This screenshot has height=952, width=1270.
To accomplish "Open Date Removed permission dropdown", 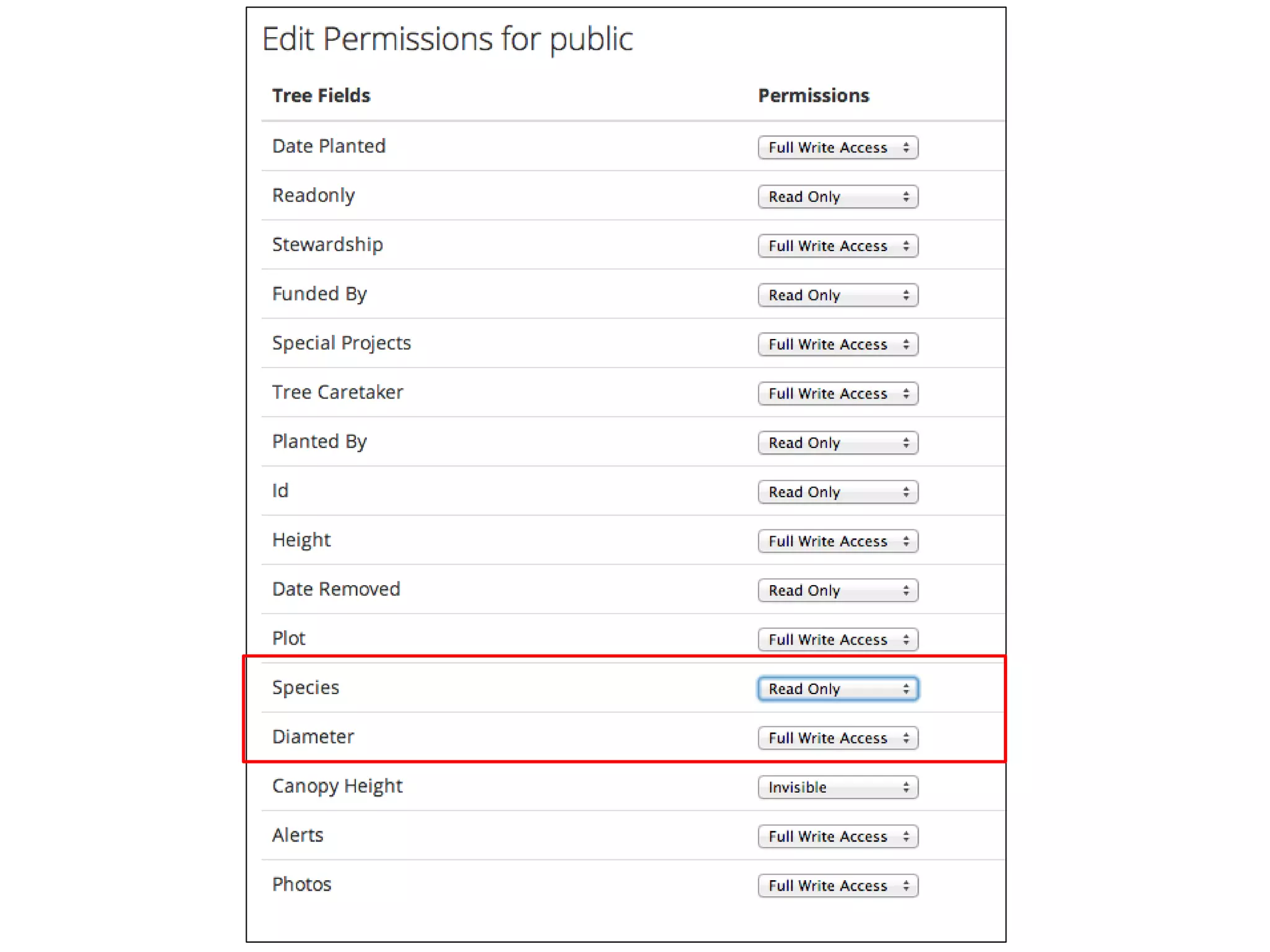I will [837, 590].
